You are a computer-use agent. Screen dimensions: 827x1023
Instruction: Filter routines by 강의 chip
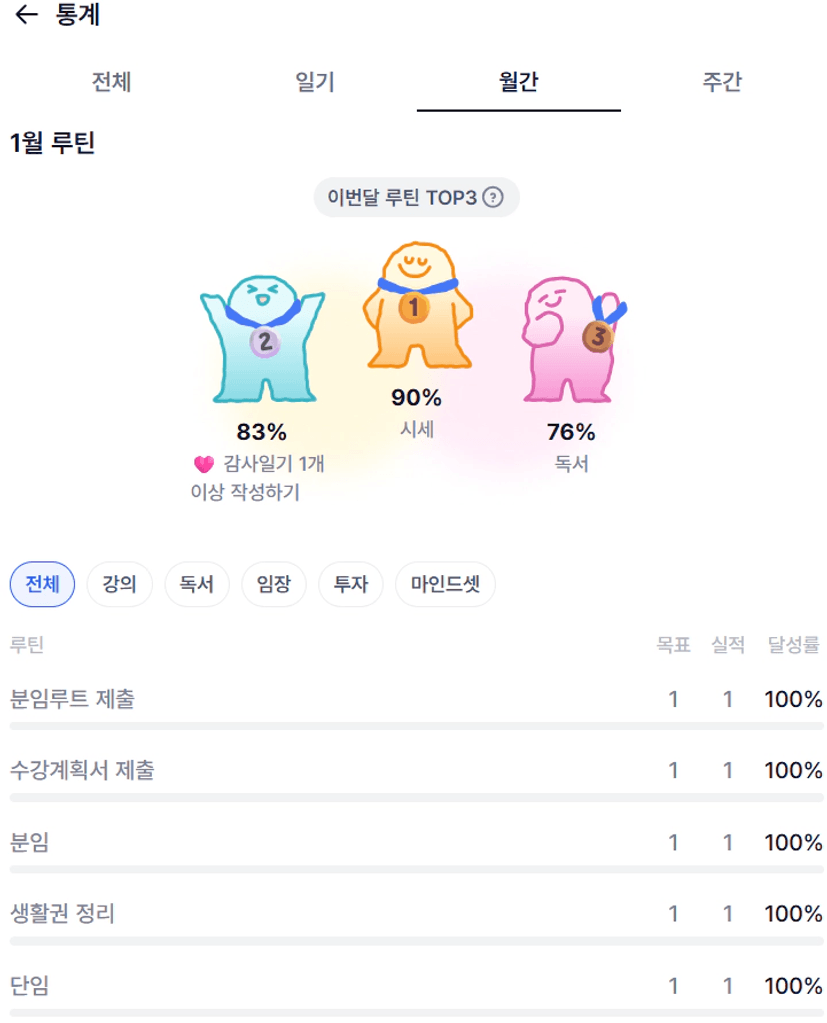[119, 584]
